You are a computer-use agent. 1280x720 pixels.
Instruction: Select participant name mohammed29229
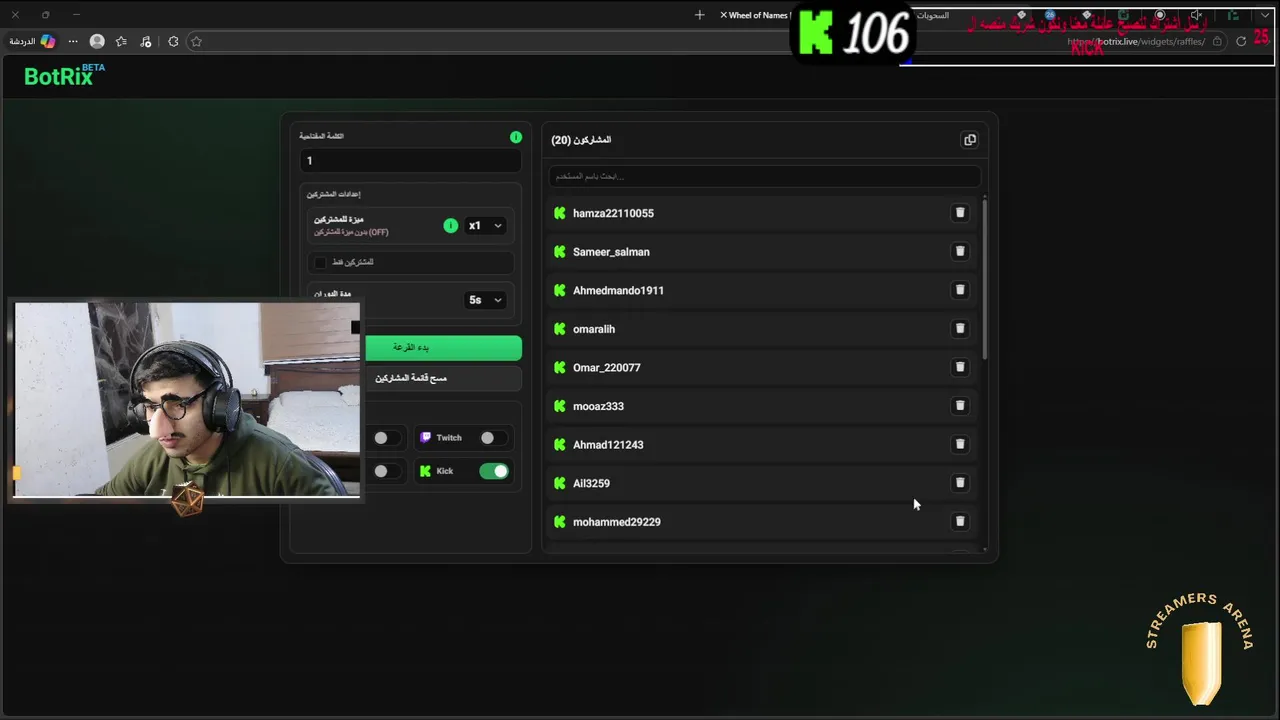click(x=616, y=521)
